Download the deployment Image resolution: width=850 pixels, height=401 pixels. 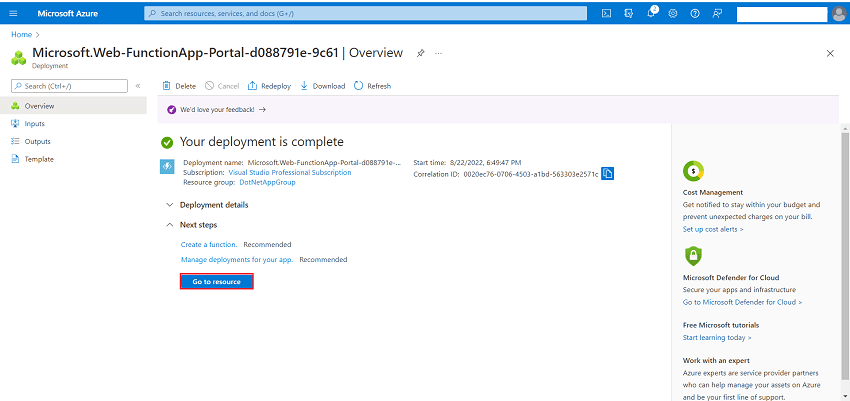click(x=323, y=86)
